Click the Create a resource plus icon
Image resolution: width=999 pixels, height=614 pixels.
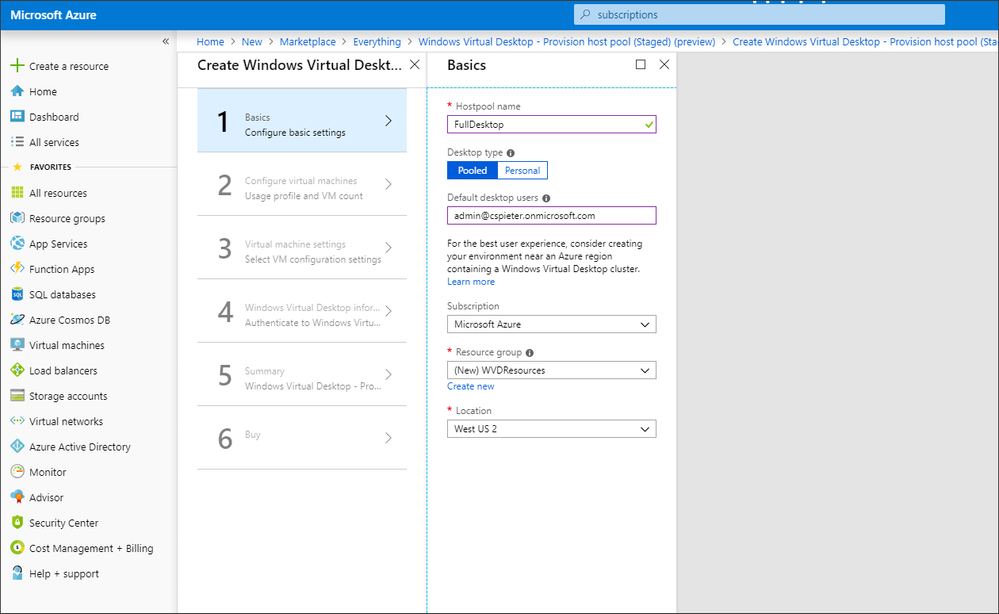pos(17,66)
